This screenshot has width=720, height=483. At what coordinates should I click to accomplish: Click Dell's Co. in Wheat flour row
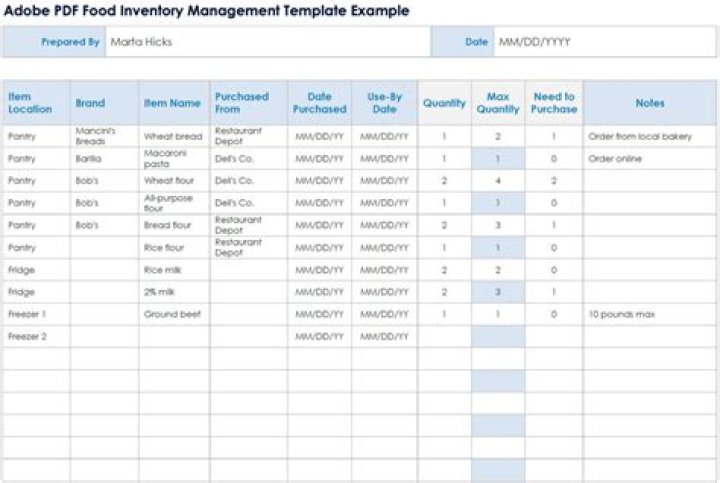pyautogui.click(x=249, y=180)
